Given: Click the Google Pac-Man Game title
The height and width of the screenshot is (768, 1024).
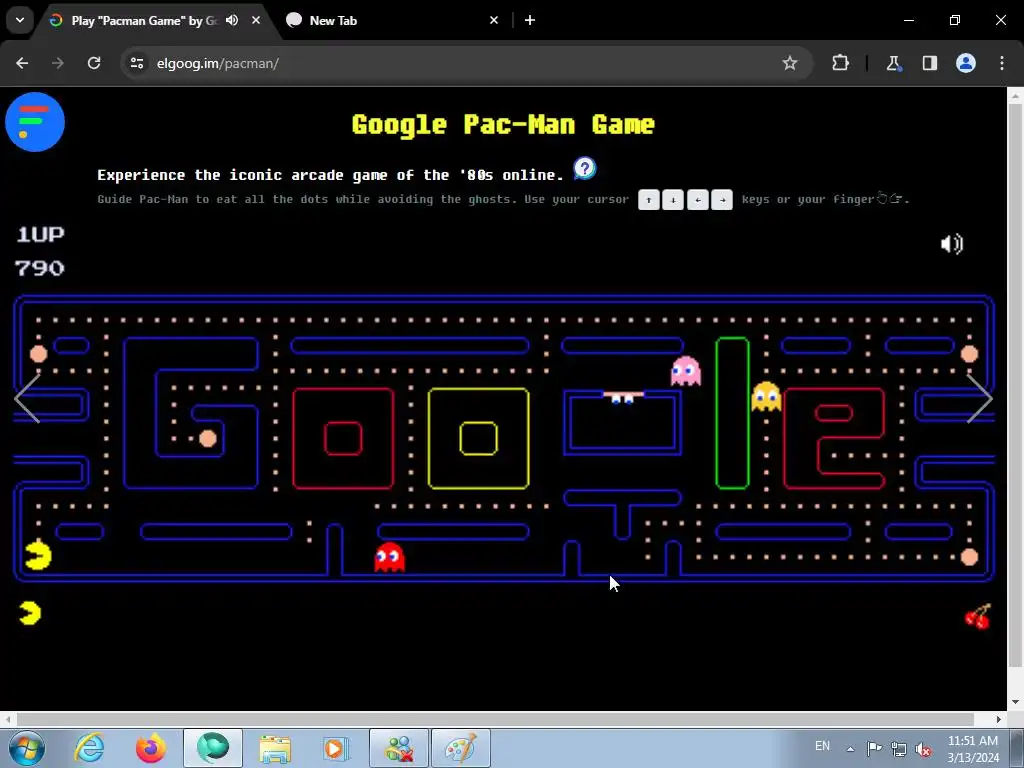Looking at the screenshot, I should tap(503, 124).
